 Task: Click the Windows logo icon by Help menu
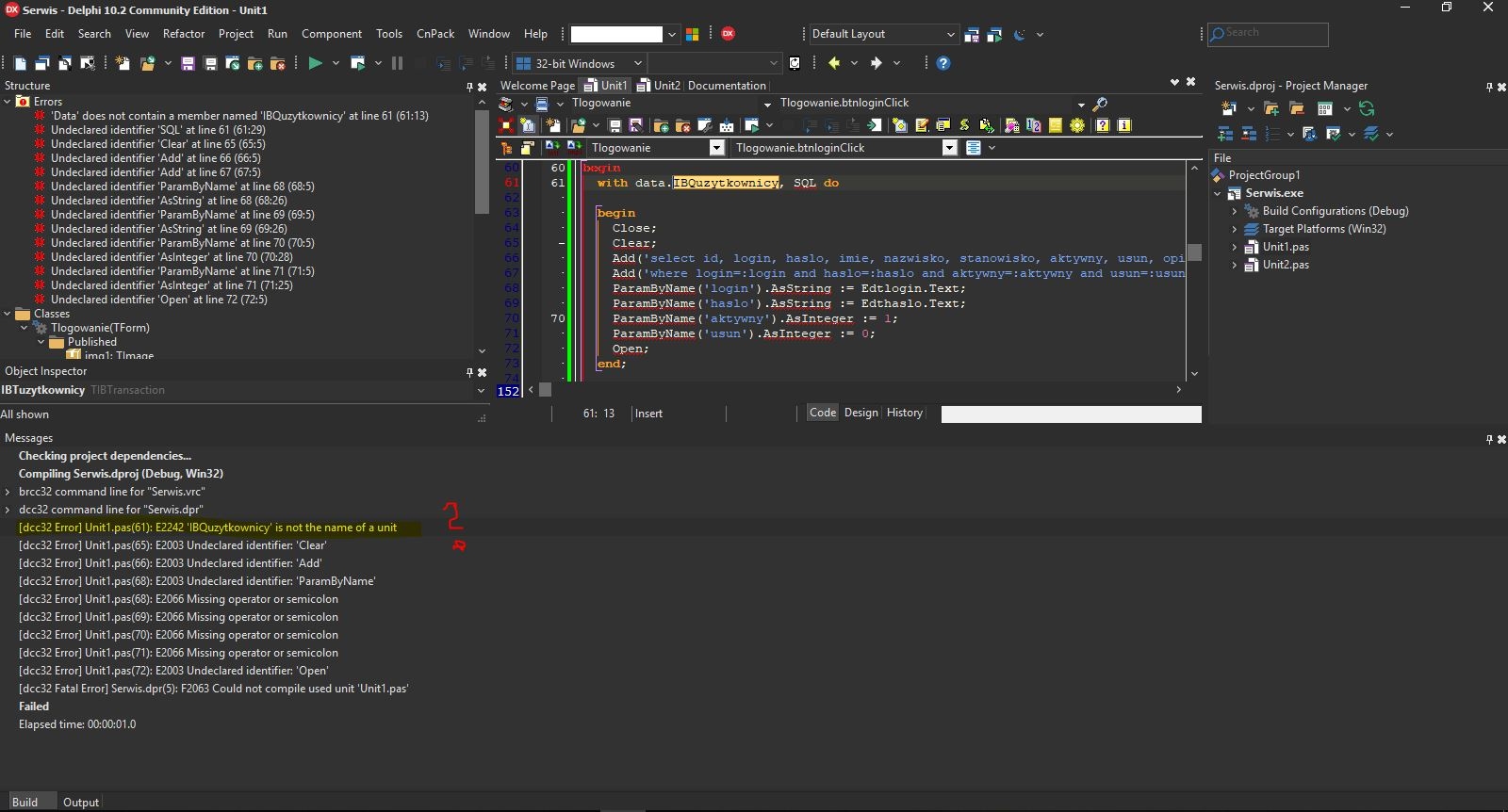pos(692,34)
